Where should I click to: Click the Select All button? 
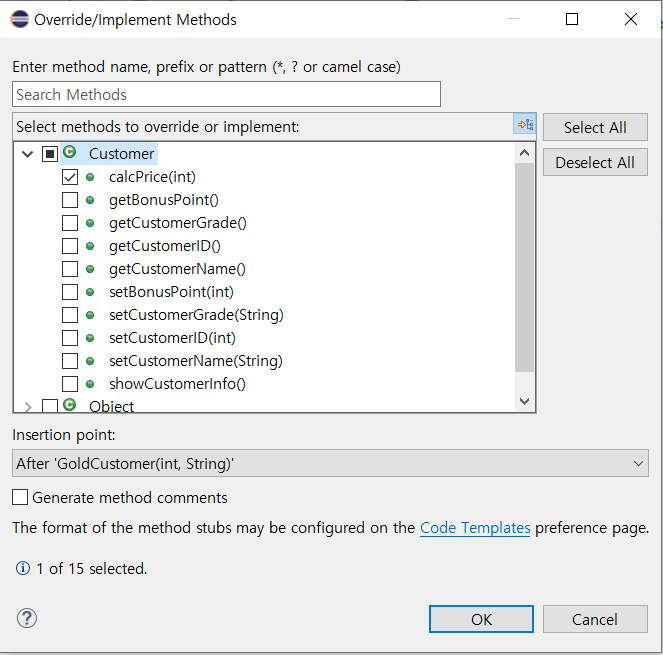pos(595,127)
